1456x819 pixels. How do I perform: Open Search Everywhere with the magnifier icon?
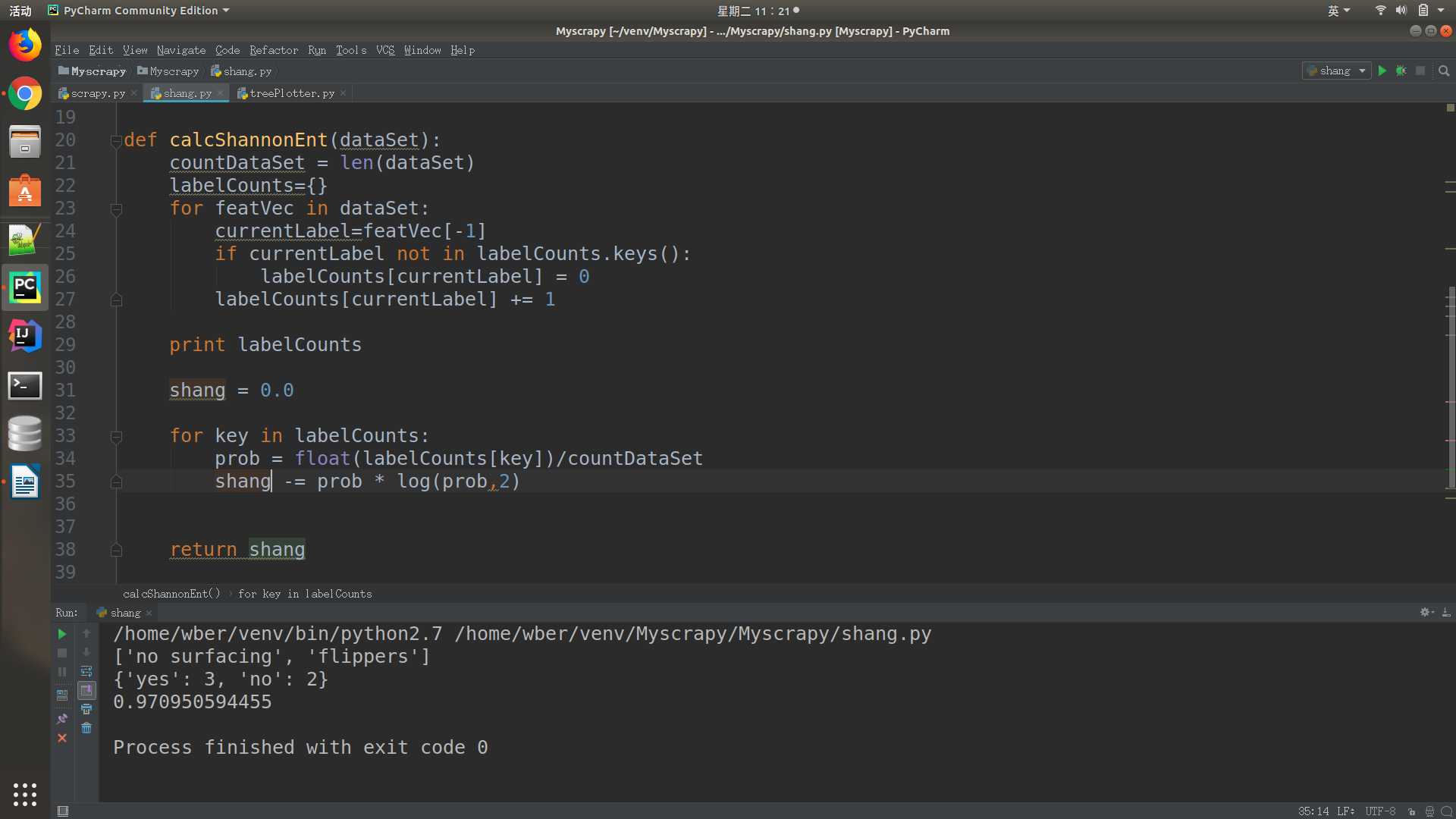[x=1444, y=71]
